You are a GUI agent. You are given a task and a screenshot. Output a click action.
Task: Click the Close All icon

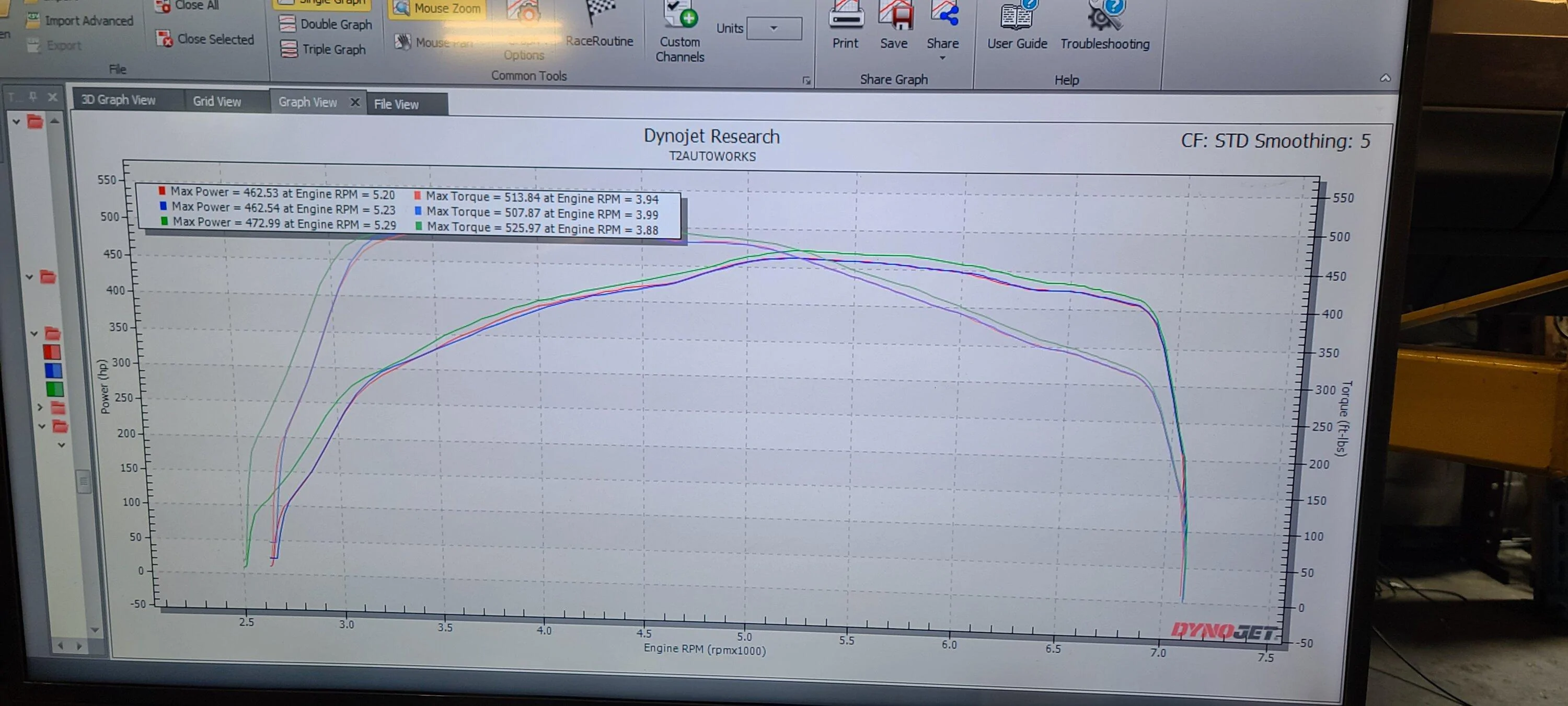coord(163,6)
